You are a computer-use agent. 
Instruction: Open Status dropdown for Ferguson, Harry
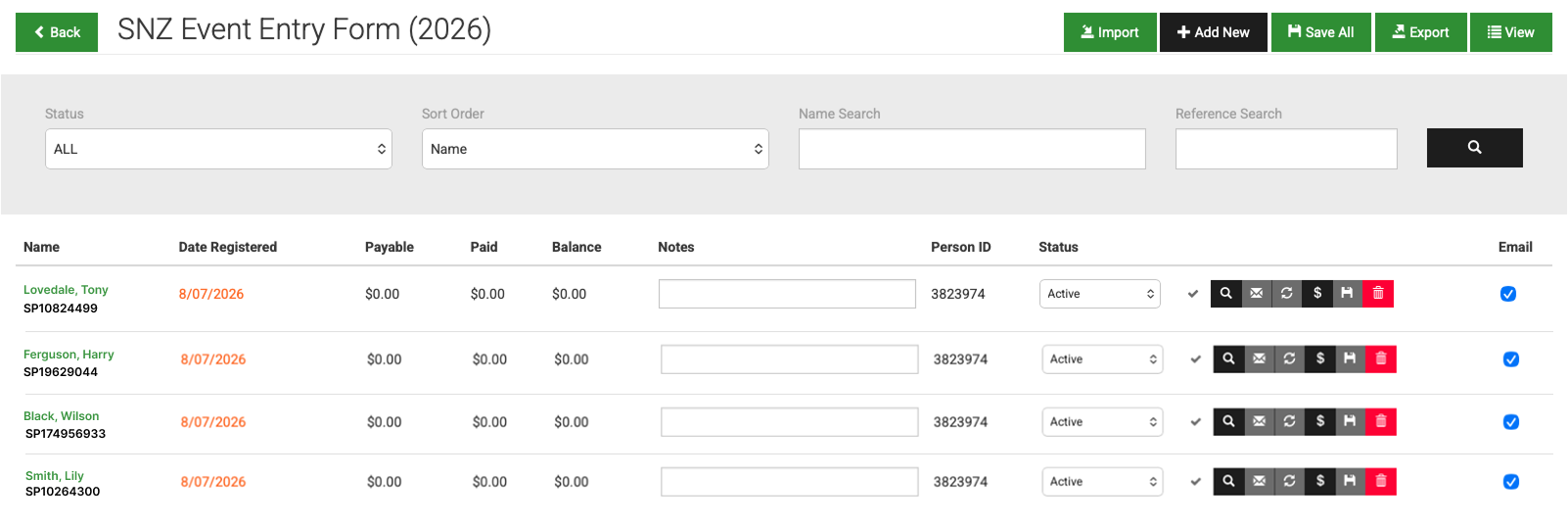[1102, 359]
